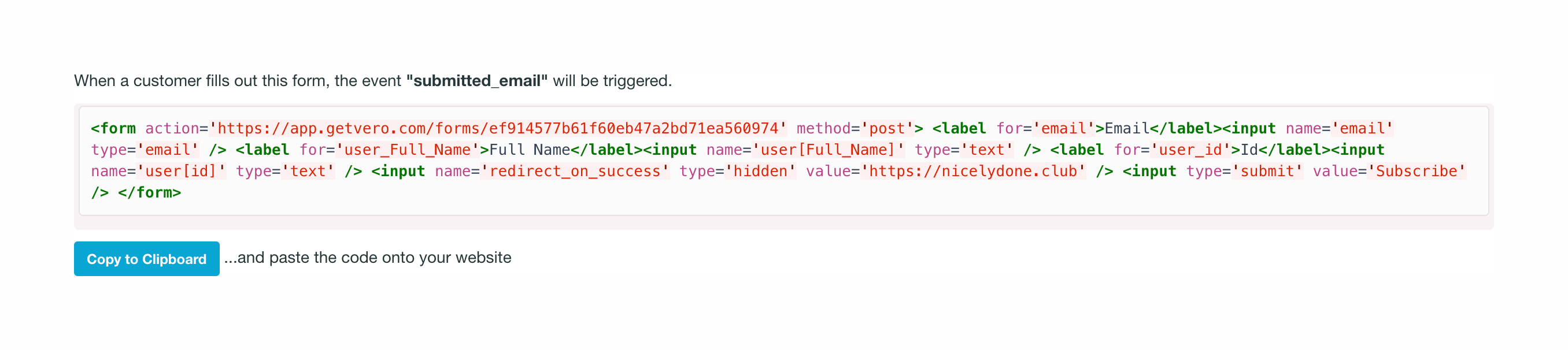Click the 'Full Name' label text in code
Viewport: 1568px width, 350px height.
coord(530,150)
